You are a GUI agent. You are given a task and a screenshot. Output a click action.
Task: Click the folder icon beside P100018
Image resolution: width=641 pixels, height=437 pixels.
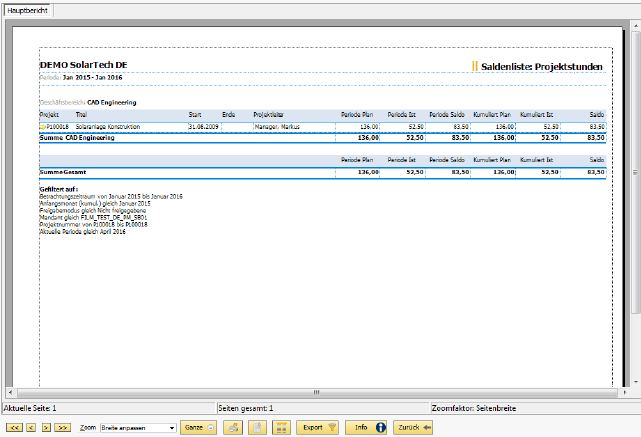[43, 127]
